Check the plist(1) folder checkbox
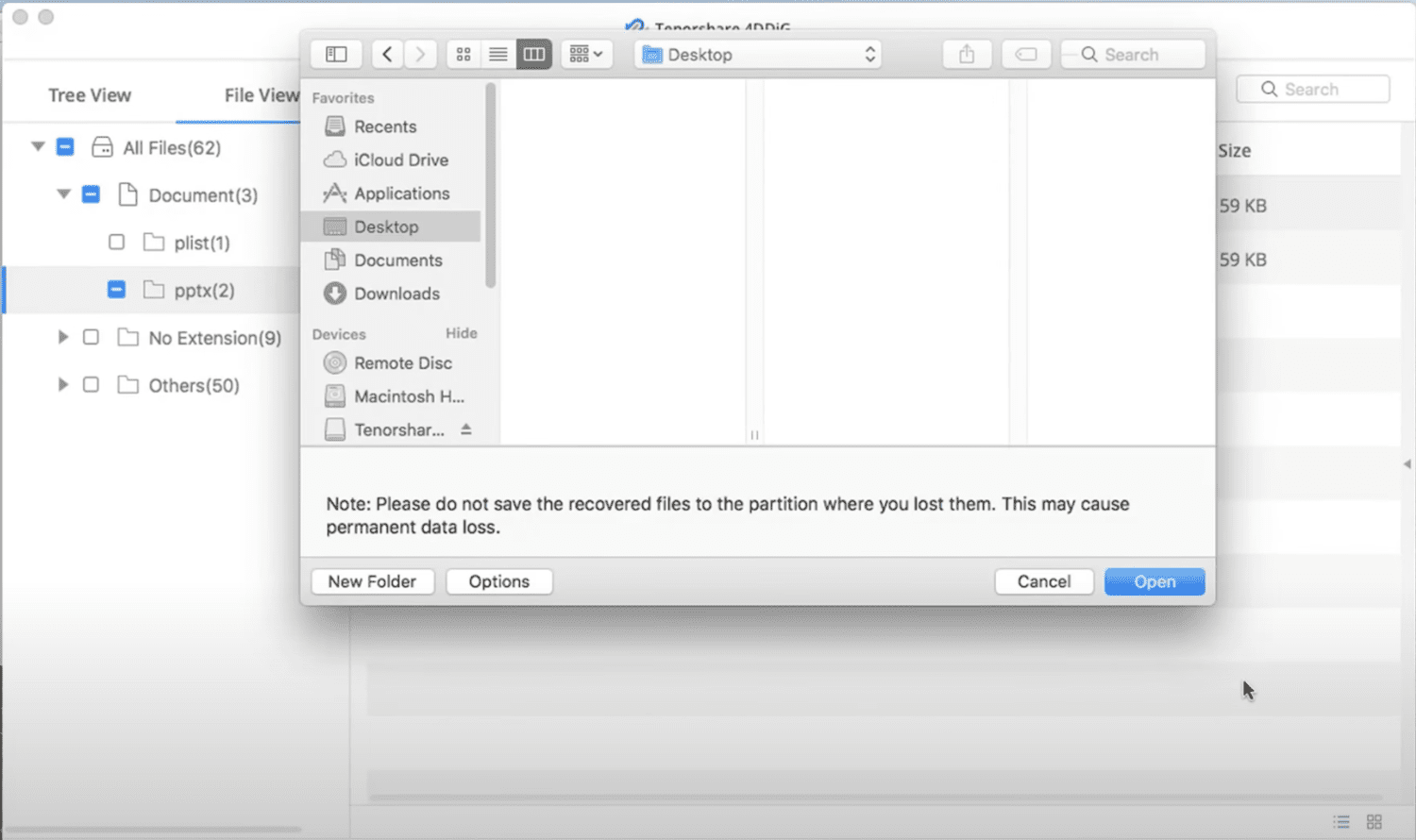The width and height of the screenshot is (1416, 840). (x=116, y=243)
